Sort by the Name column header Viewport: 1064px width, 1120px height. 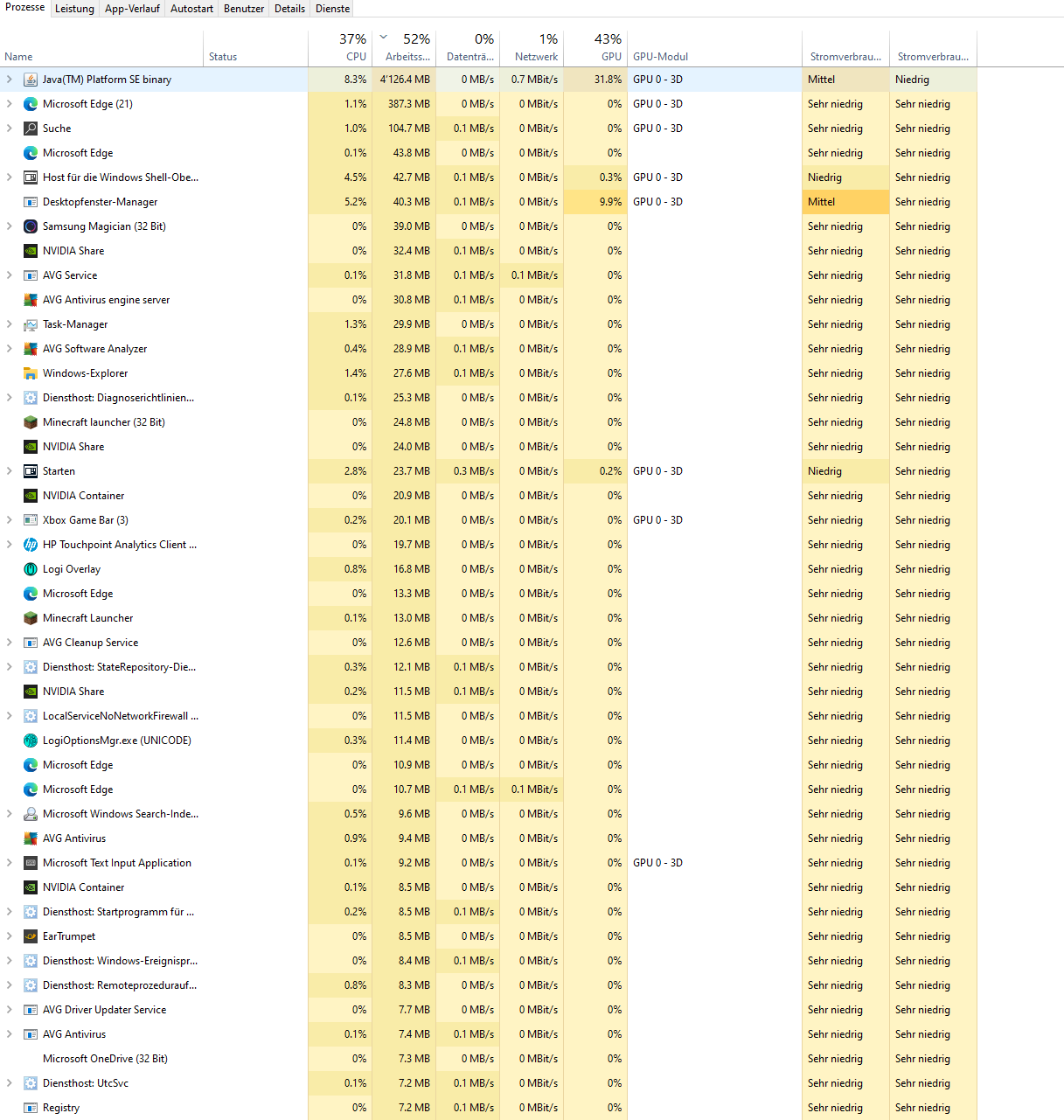[102, 49]
